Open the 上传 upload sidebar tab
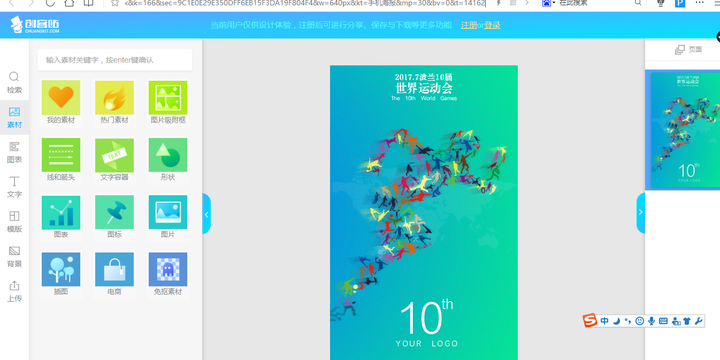720x360 pixels. (14, 291)
